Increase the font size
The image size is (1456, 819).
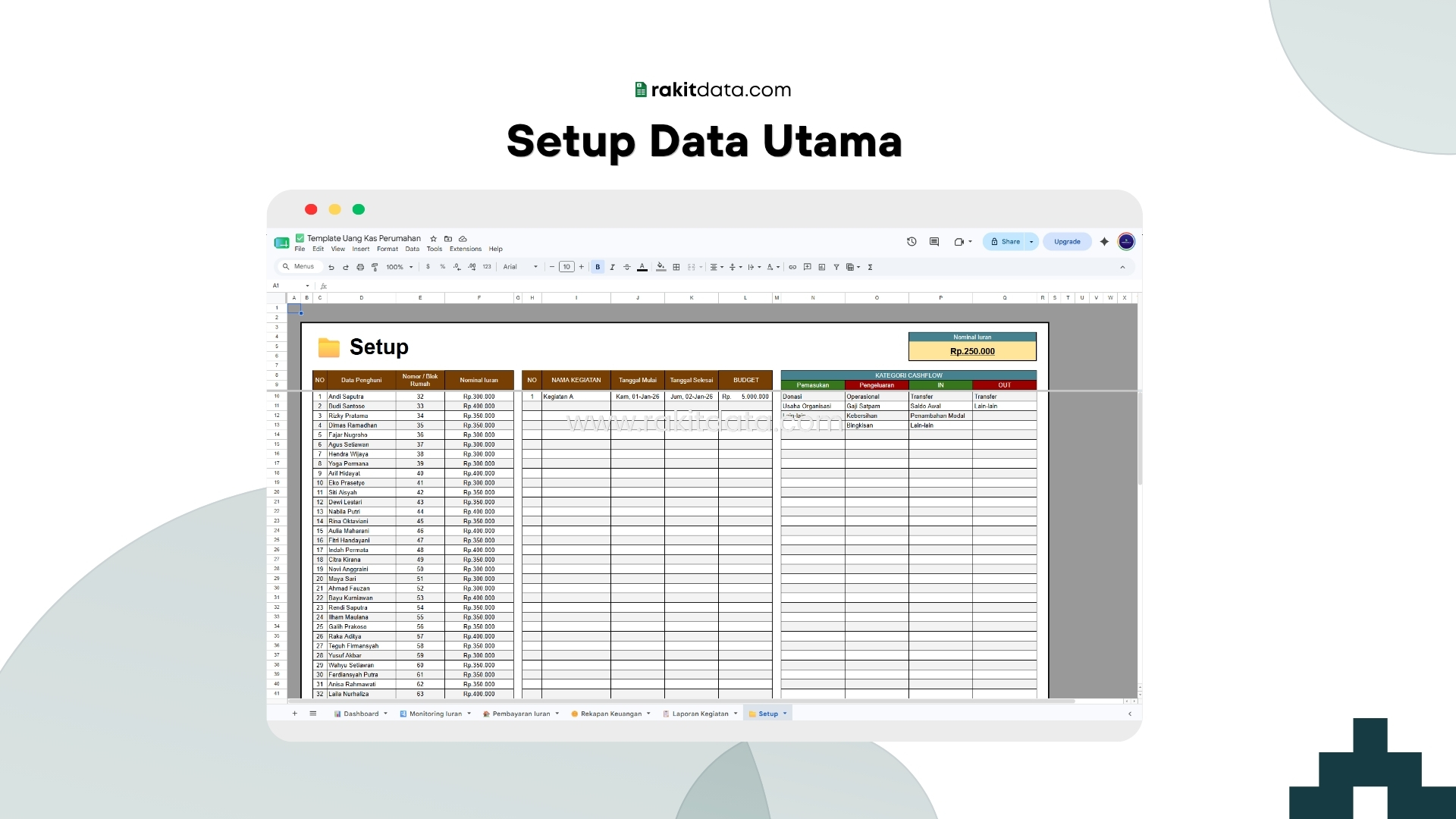[x=582, y=267]
